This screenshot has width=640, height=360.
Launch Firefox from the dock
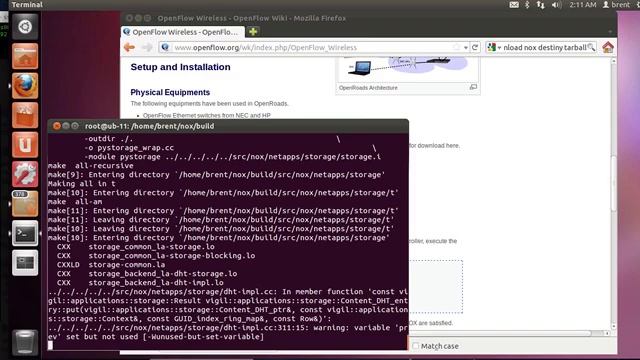(25, 86)
